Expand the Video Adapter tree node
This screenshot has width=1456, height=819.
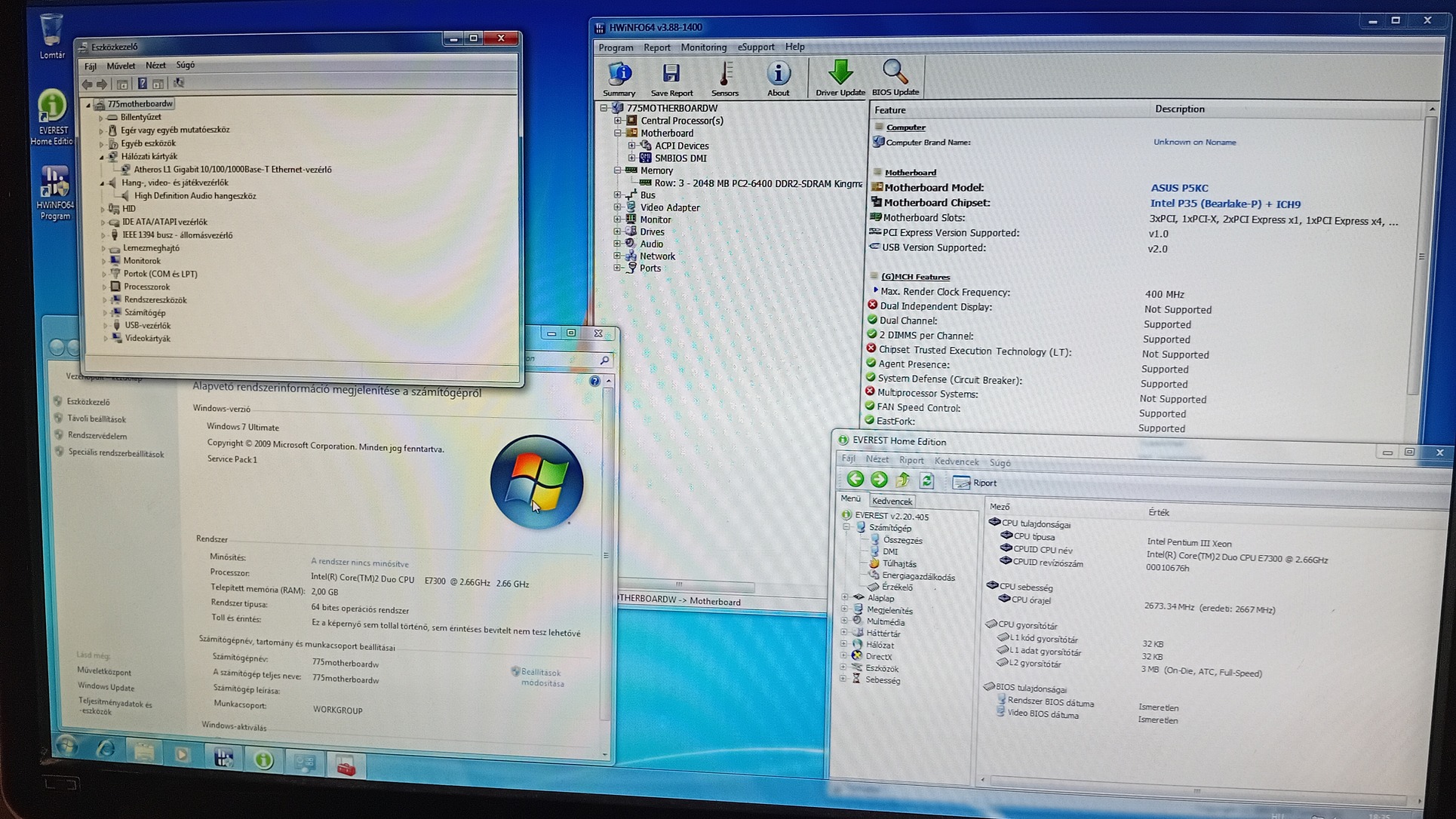[x=618, y=207]
